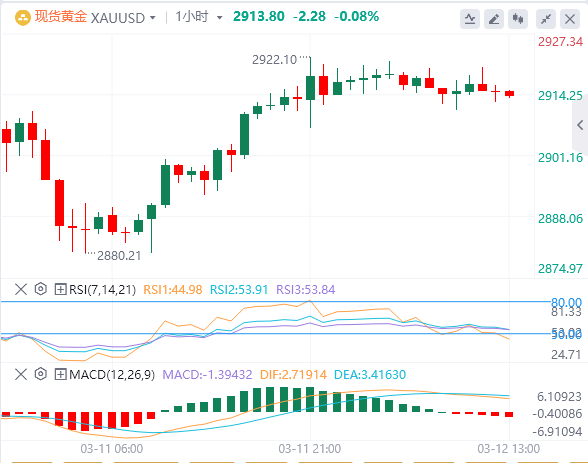
Task: Click the 现货黄金 instrument name
Action: 61,17
